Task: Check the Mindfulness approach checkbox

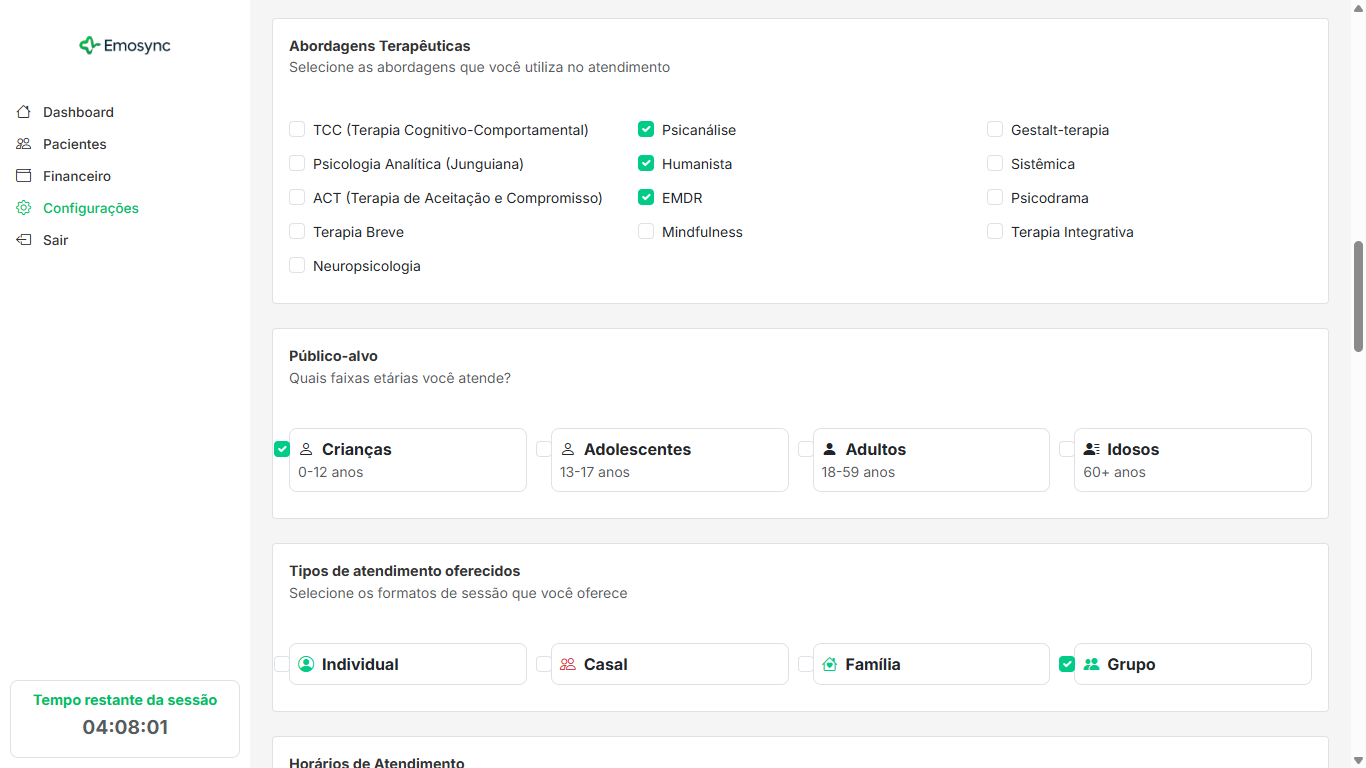Action: [646, 231]
